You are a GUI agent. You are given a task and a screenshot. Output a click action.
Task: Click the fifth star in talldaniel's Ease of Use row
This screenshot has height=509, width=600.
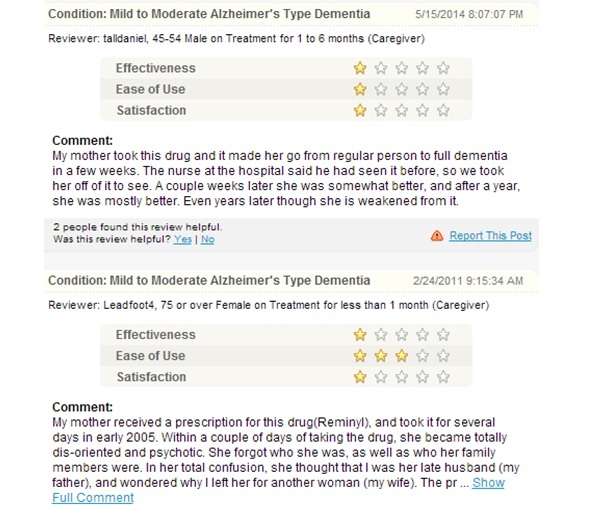click(443, 89)
